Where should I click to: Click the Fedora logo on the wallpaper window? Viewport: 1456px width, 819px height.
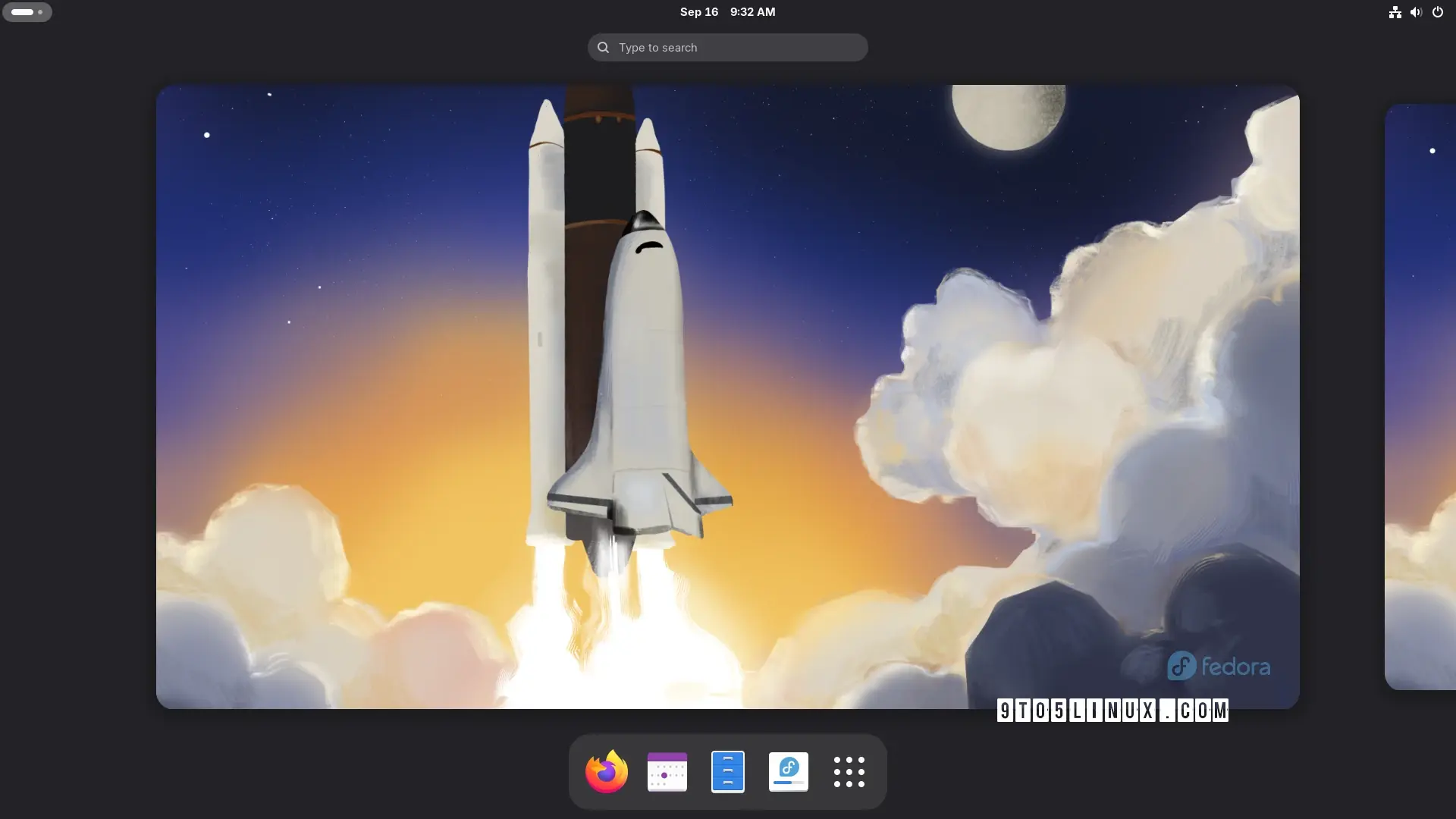coord(1217,666)
